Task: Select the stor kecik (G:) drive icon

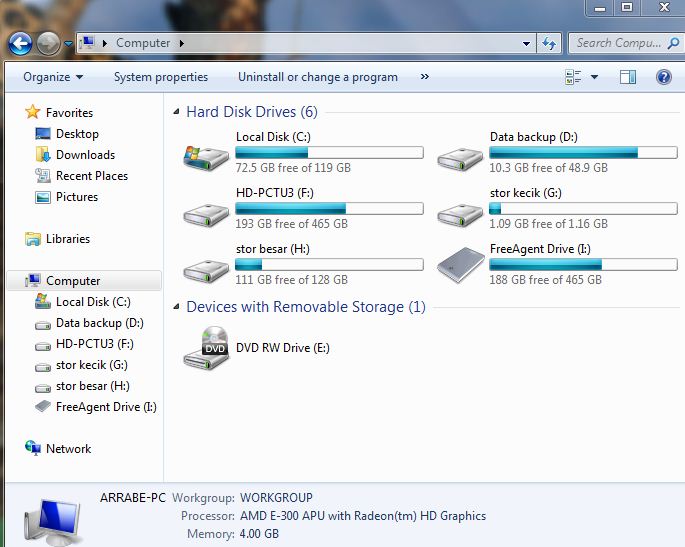Action: coord(460,215)
